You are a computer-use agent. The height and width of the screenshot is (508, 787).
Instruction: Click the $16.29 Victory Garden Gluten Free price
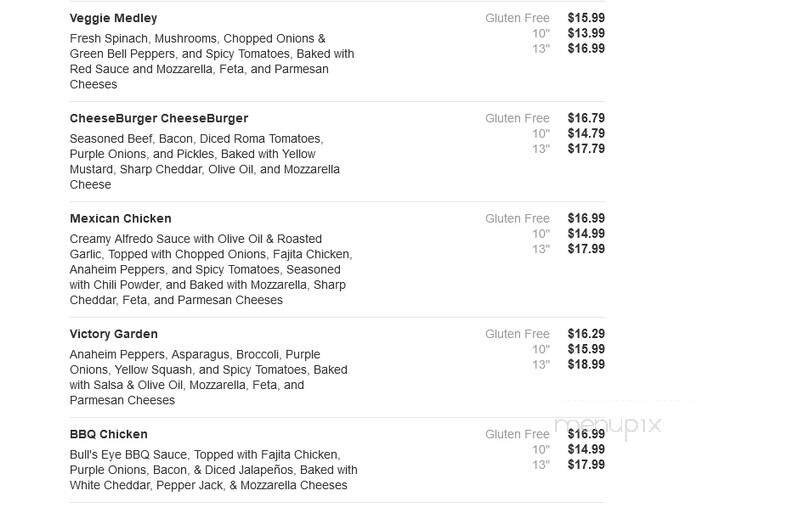[x=585, y=334]
